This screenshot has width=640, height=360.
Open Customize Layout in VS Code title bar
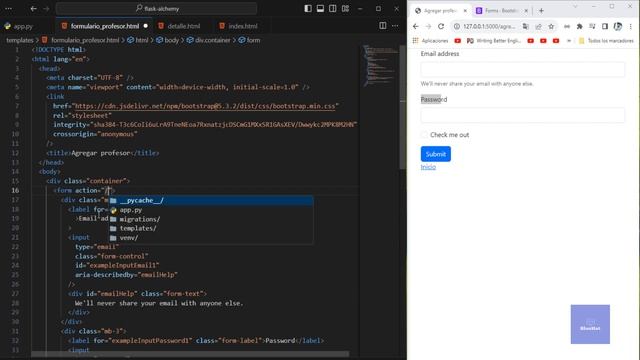click(x=345, y=9)
